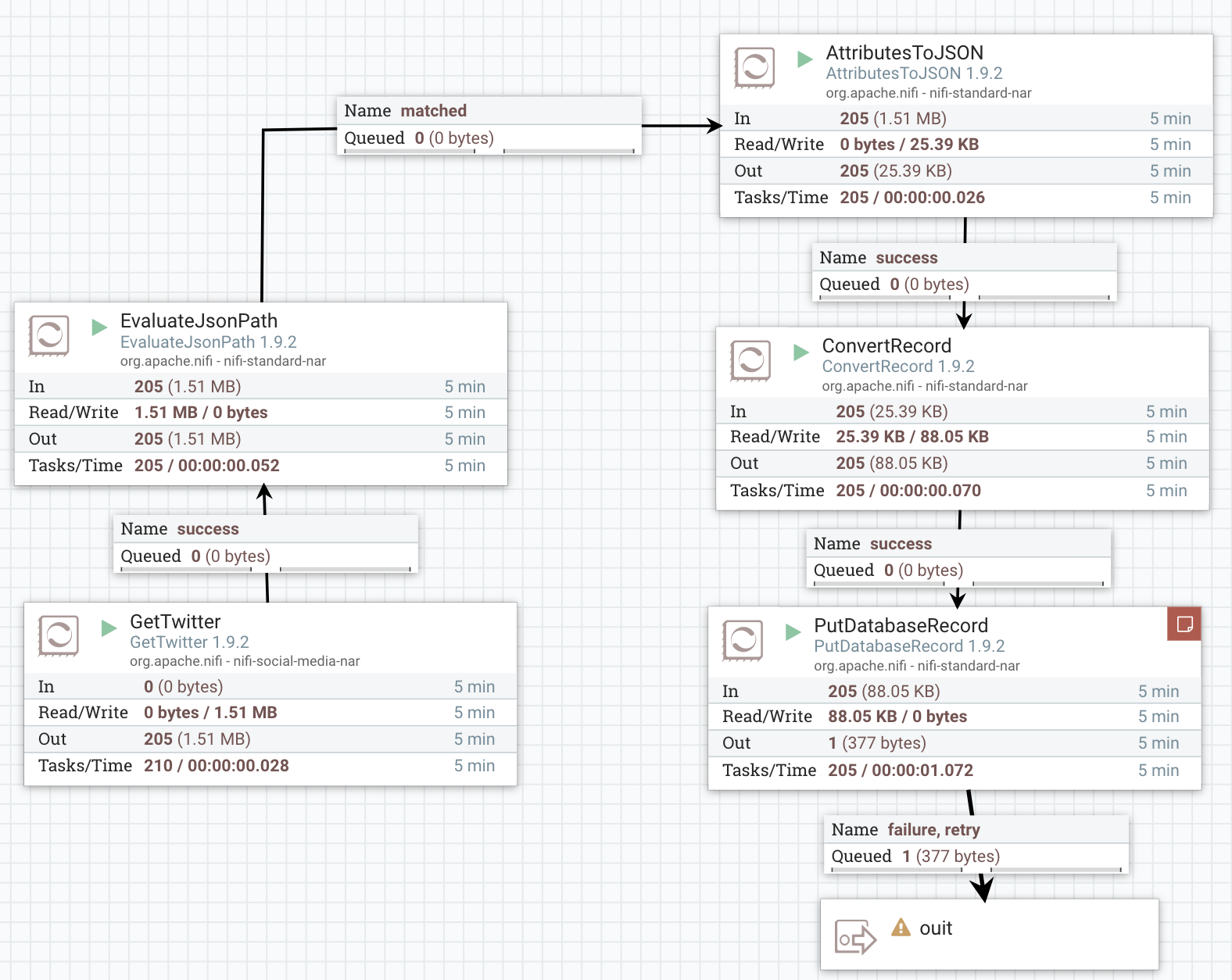Click PutDatabaseRecord 1.9.2 version text
The height and width of the screenshot is (980, 1232).
909,646
